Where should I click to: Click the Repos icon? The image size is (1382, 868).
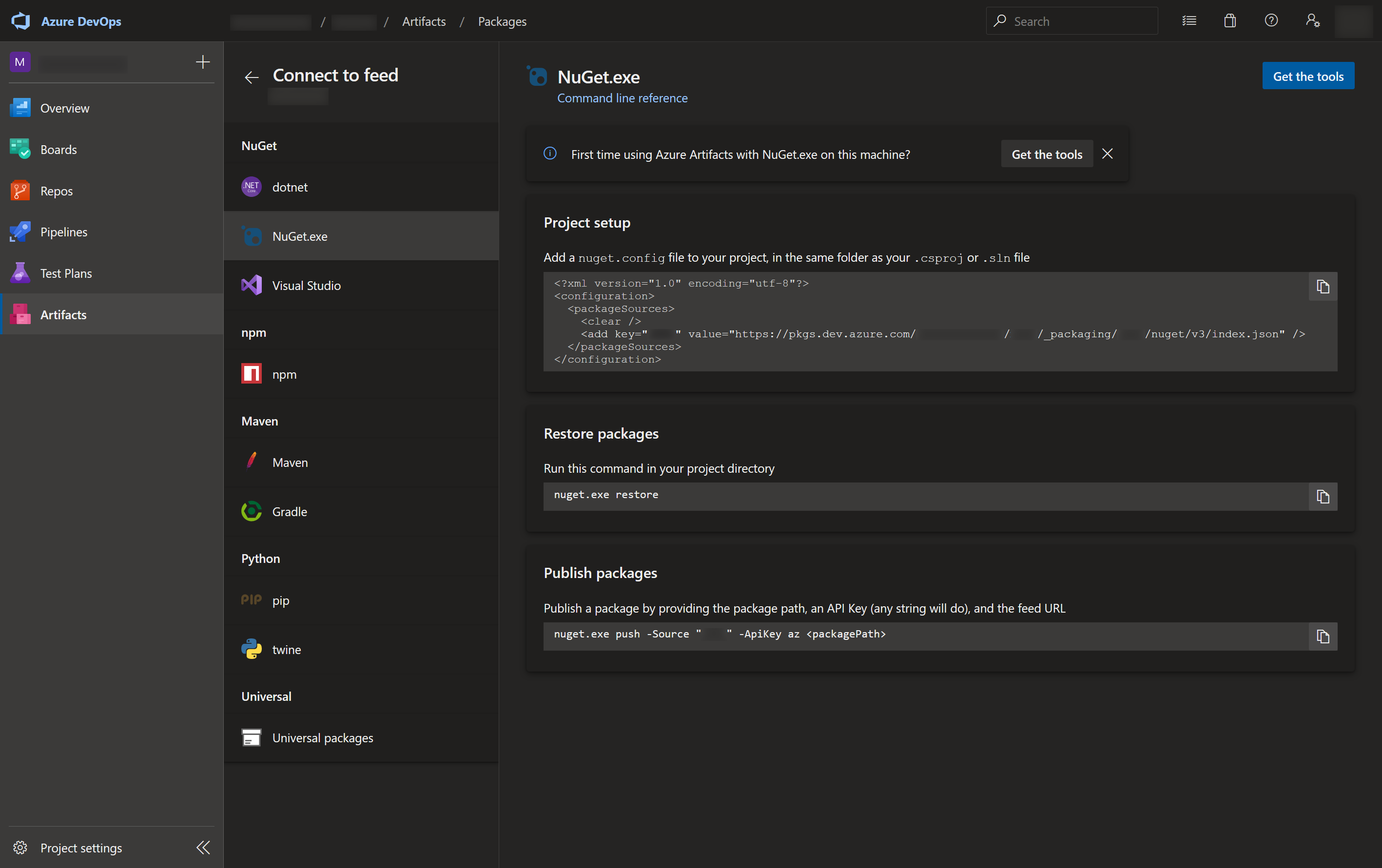[x=20, y=191]
